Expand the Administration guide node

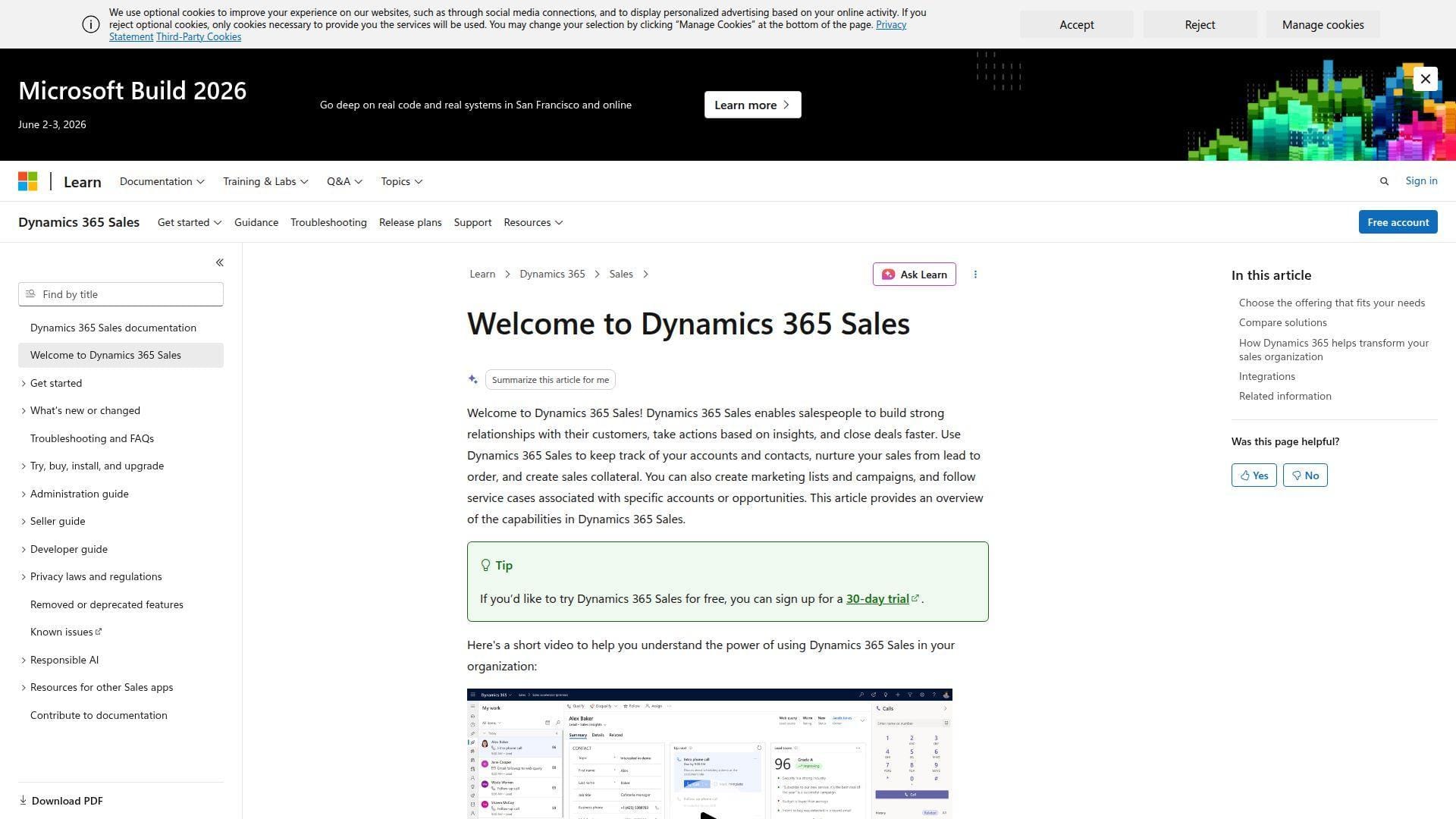click(x=24, y=494)
